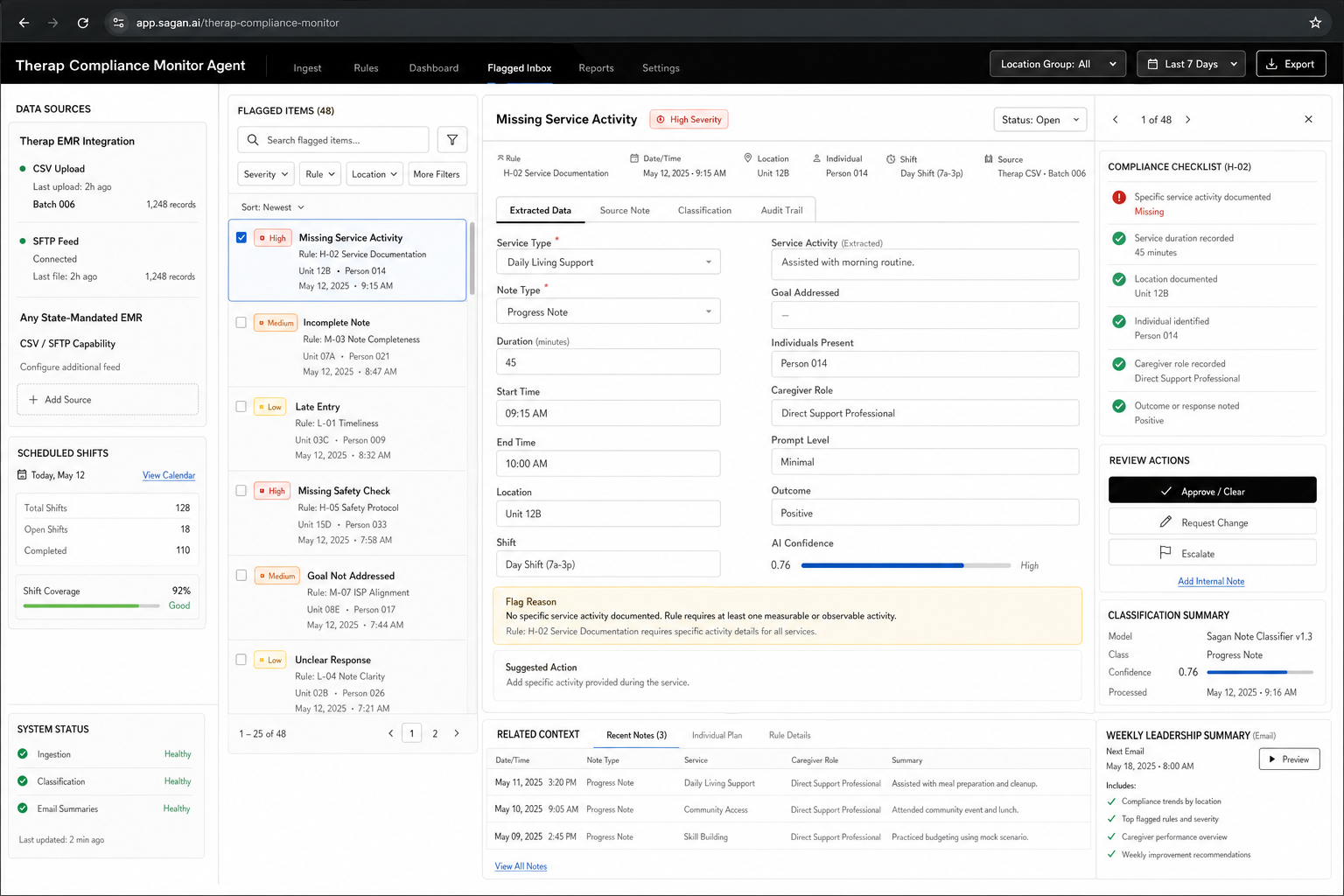Go to previous flagged item chevron
Screen dimensions: 1344x896
pos(1115,120)
